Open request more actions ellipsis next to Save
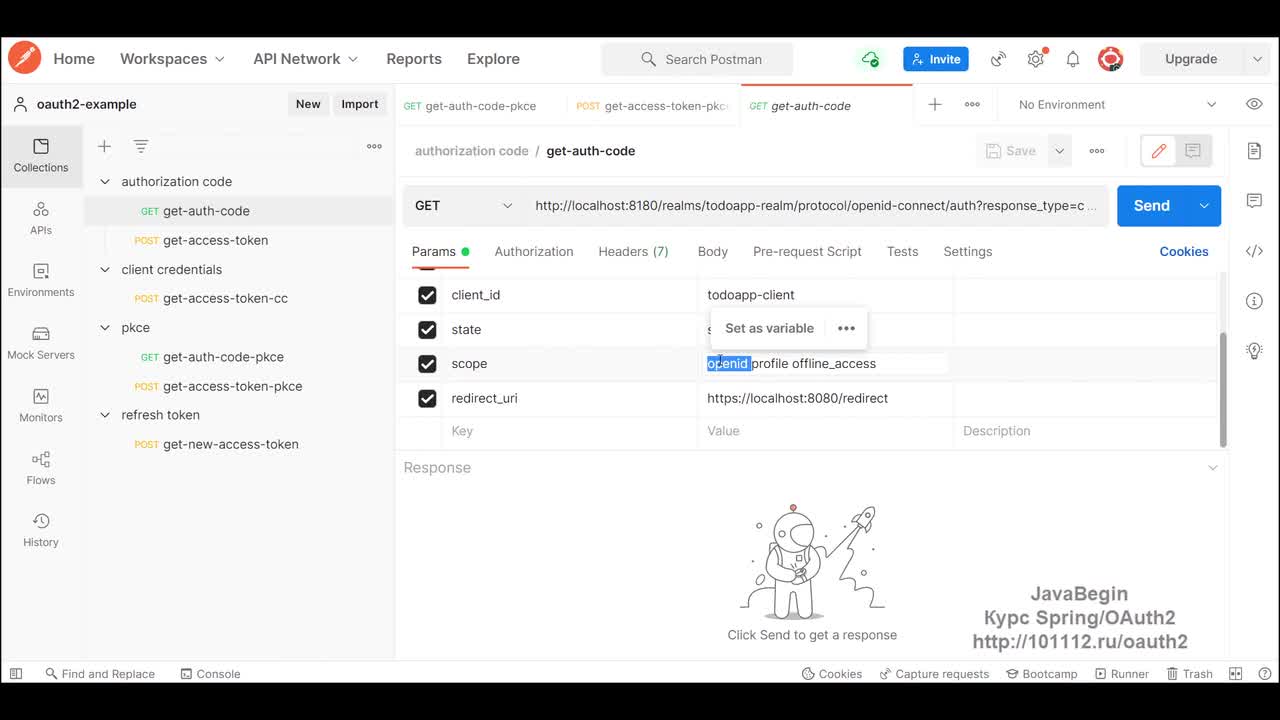 point(1097,151)
